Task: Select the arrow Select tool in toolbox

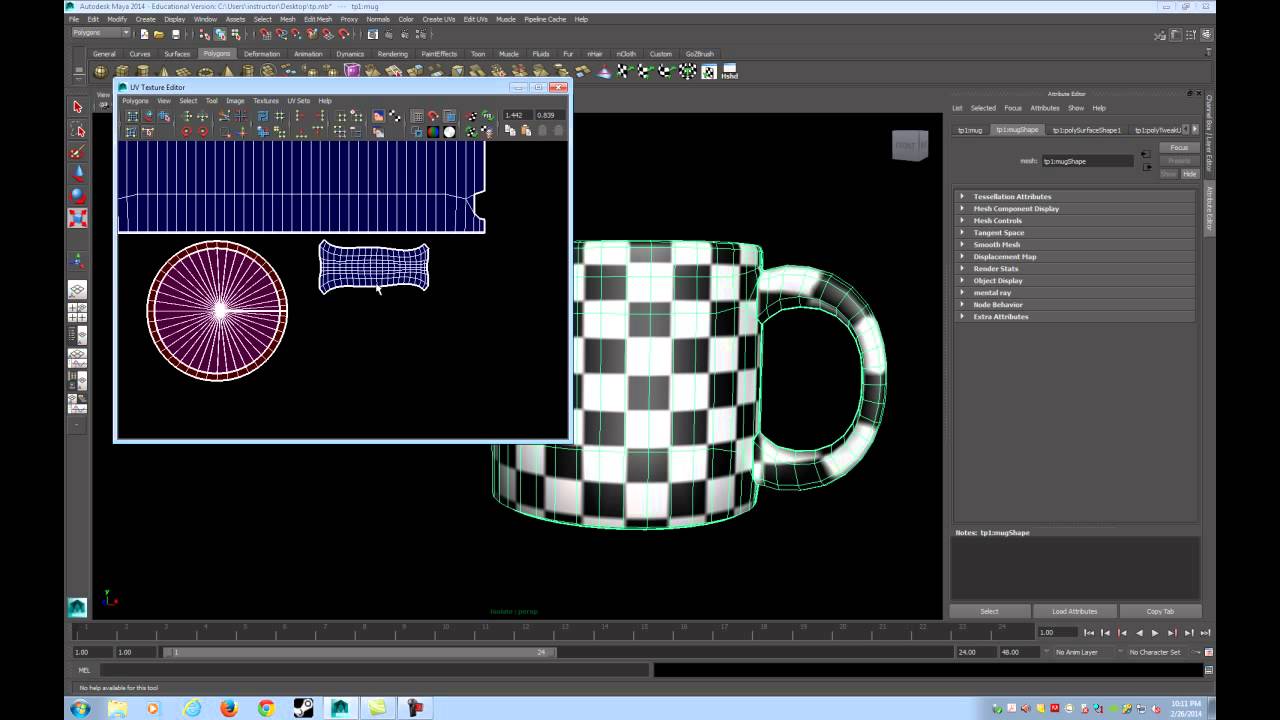Action: 78,106
